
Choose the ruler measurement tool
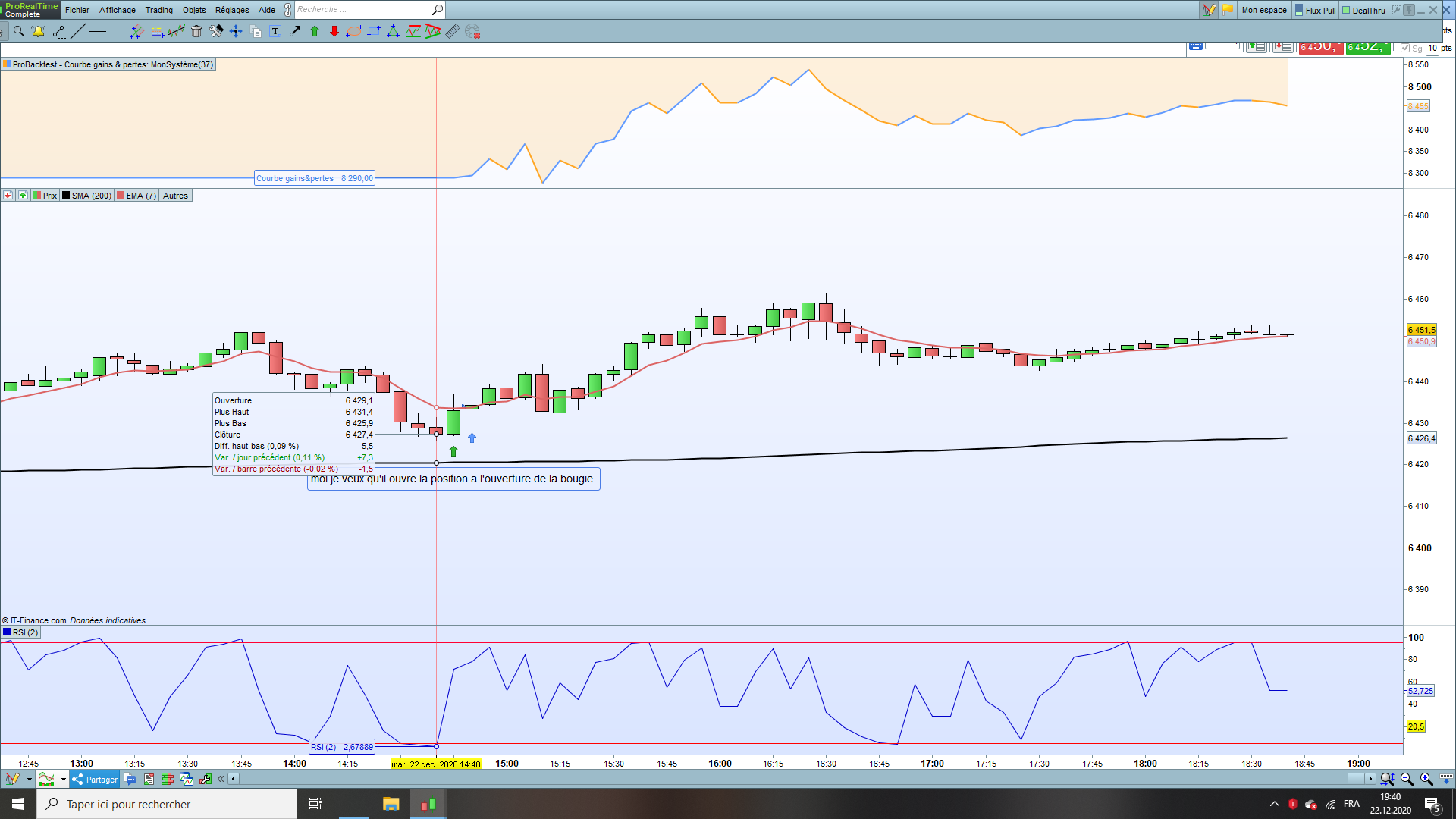452,31
